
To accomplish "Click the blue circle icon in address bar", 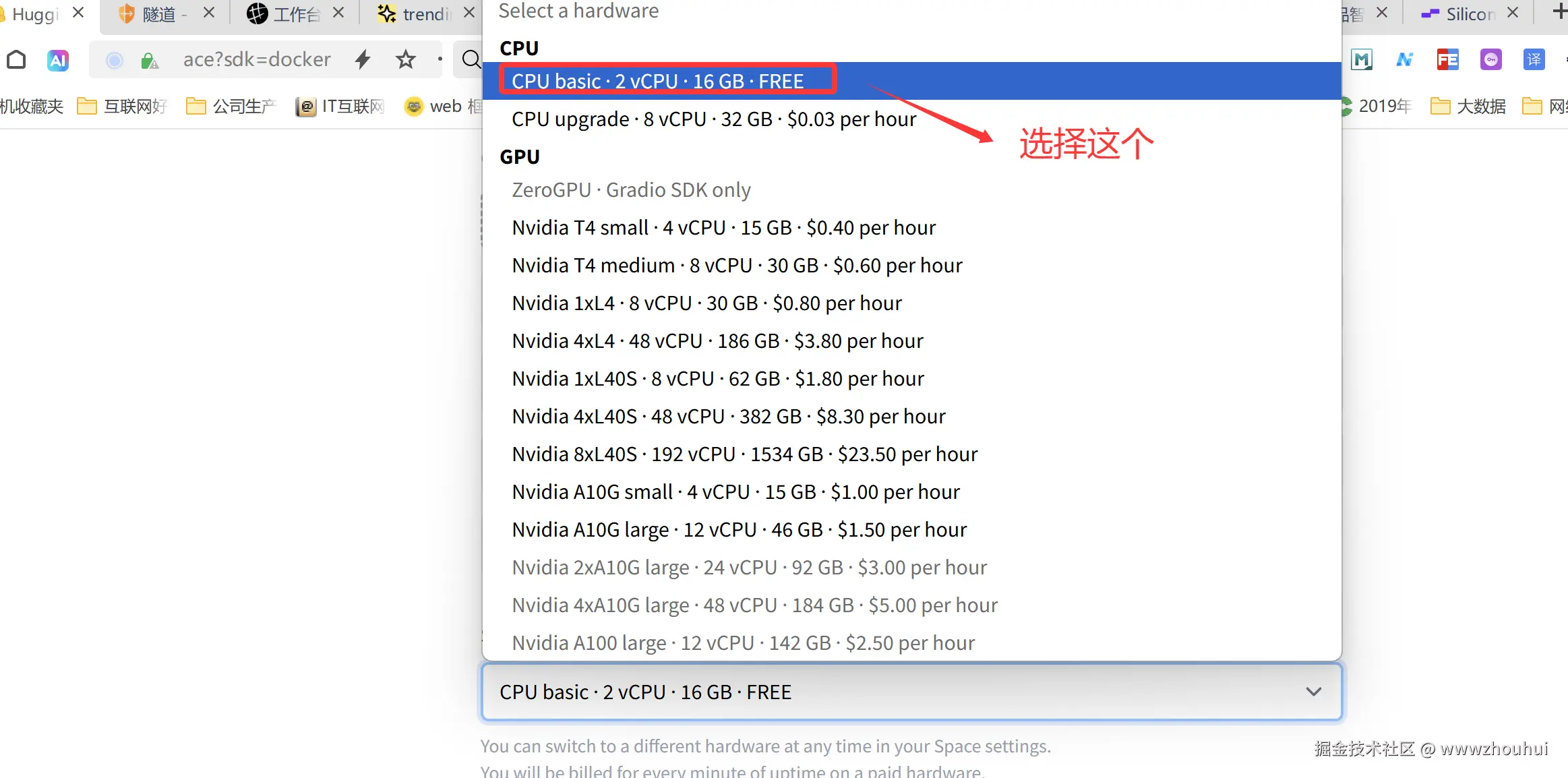I will pos(115,61).
